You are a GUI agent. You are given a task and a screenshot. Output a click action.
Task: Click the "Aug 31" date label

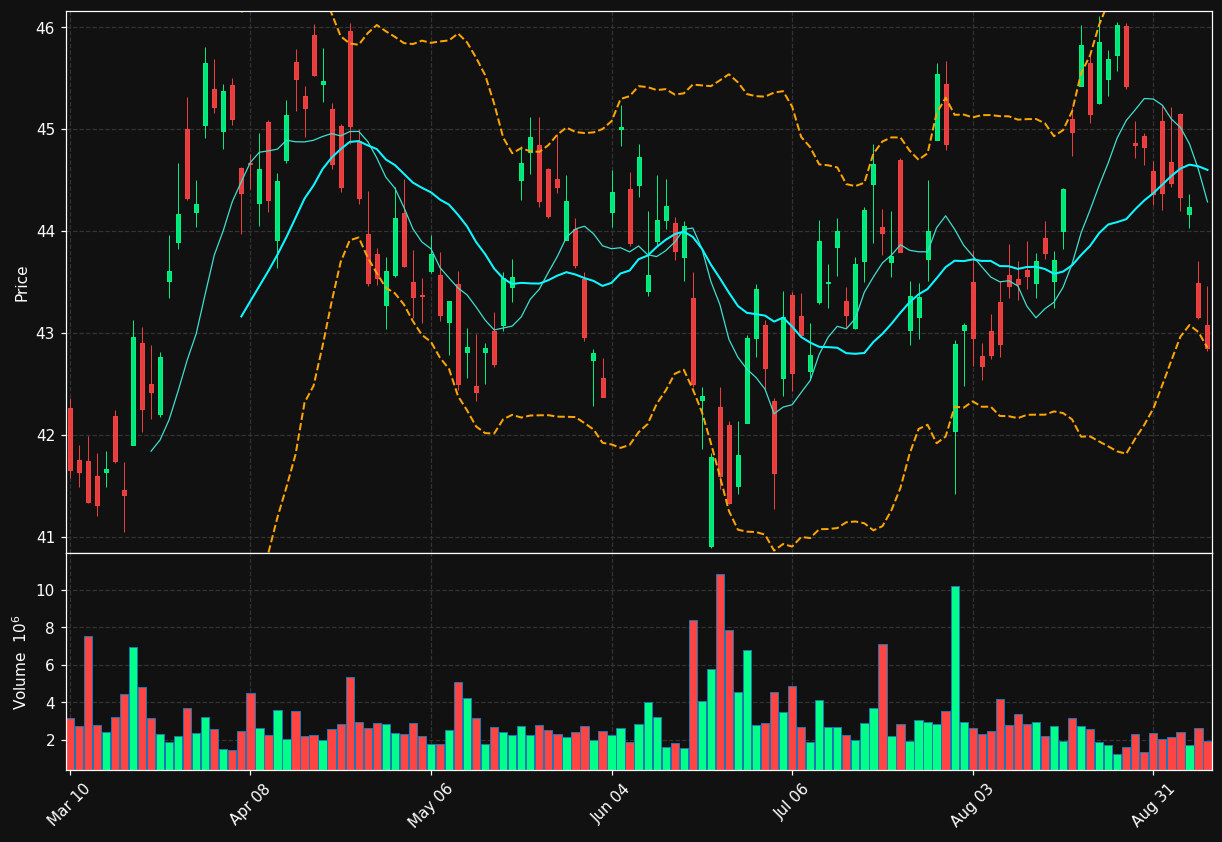tap(1153, 803)
